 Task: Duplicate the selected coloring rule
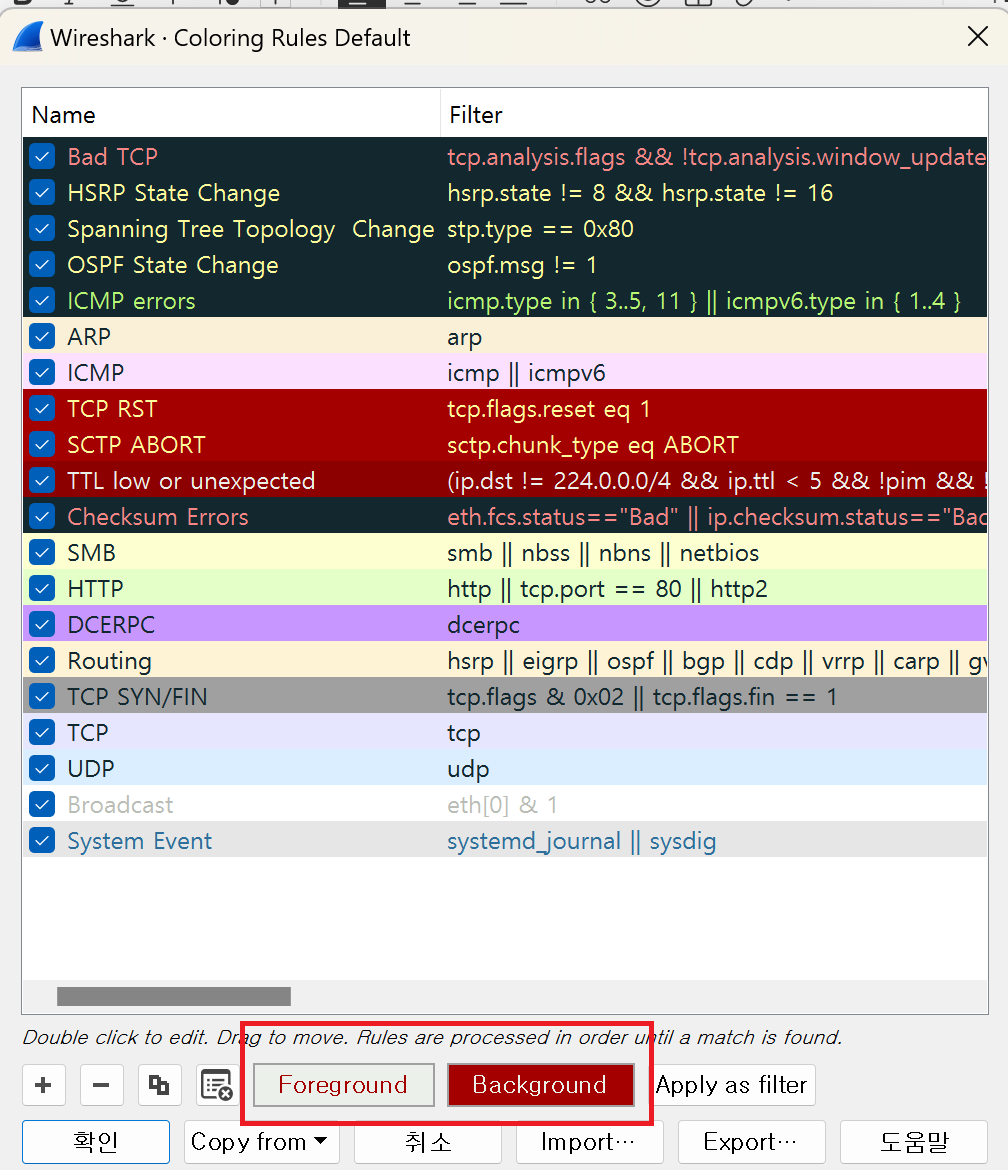tap(159, 1085)
